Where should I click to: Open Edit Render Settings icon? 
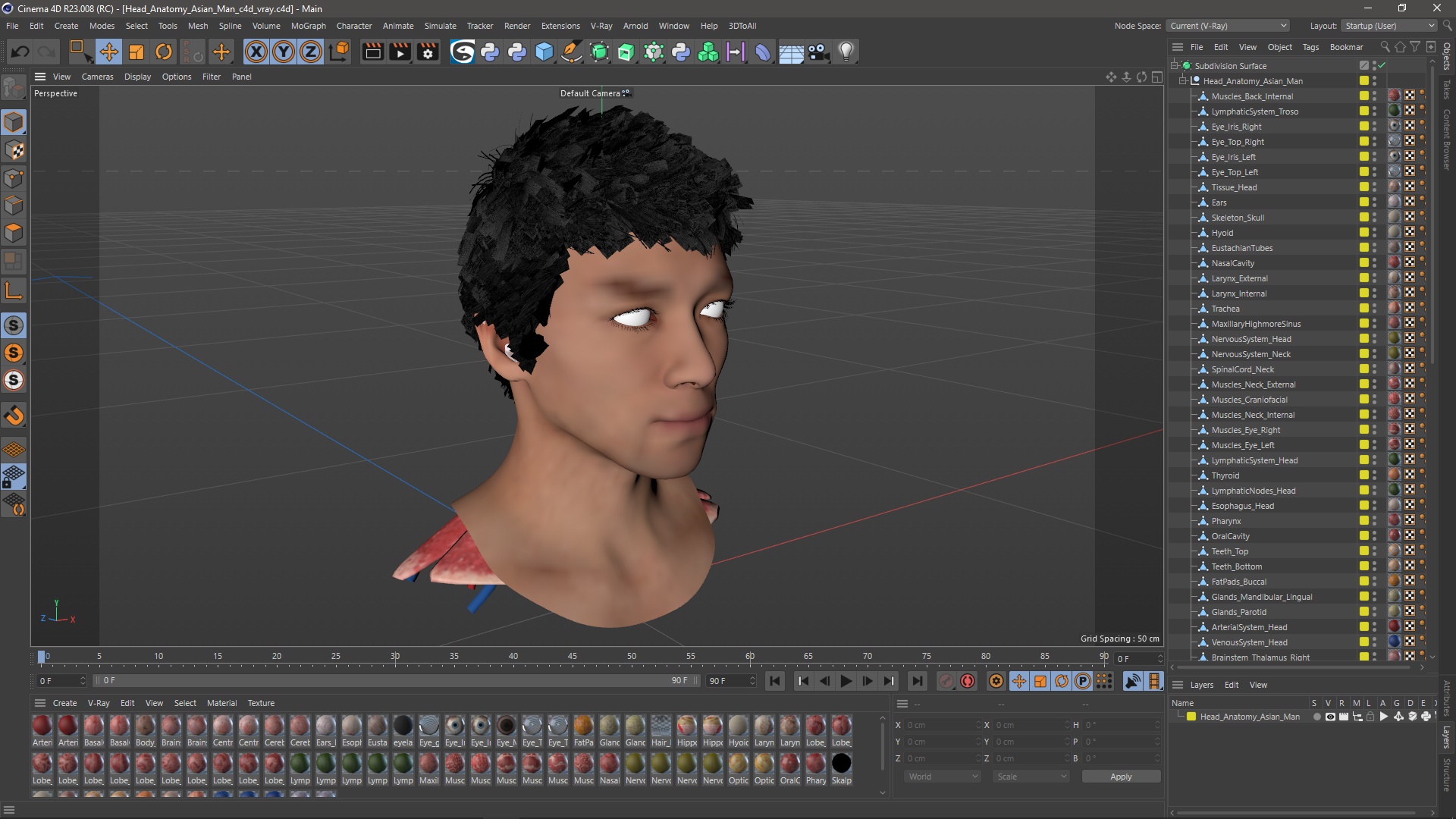[x=428, y=52]
